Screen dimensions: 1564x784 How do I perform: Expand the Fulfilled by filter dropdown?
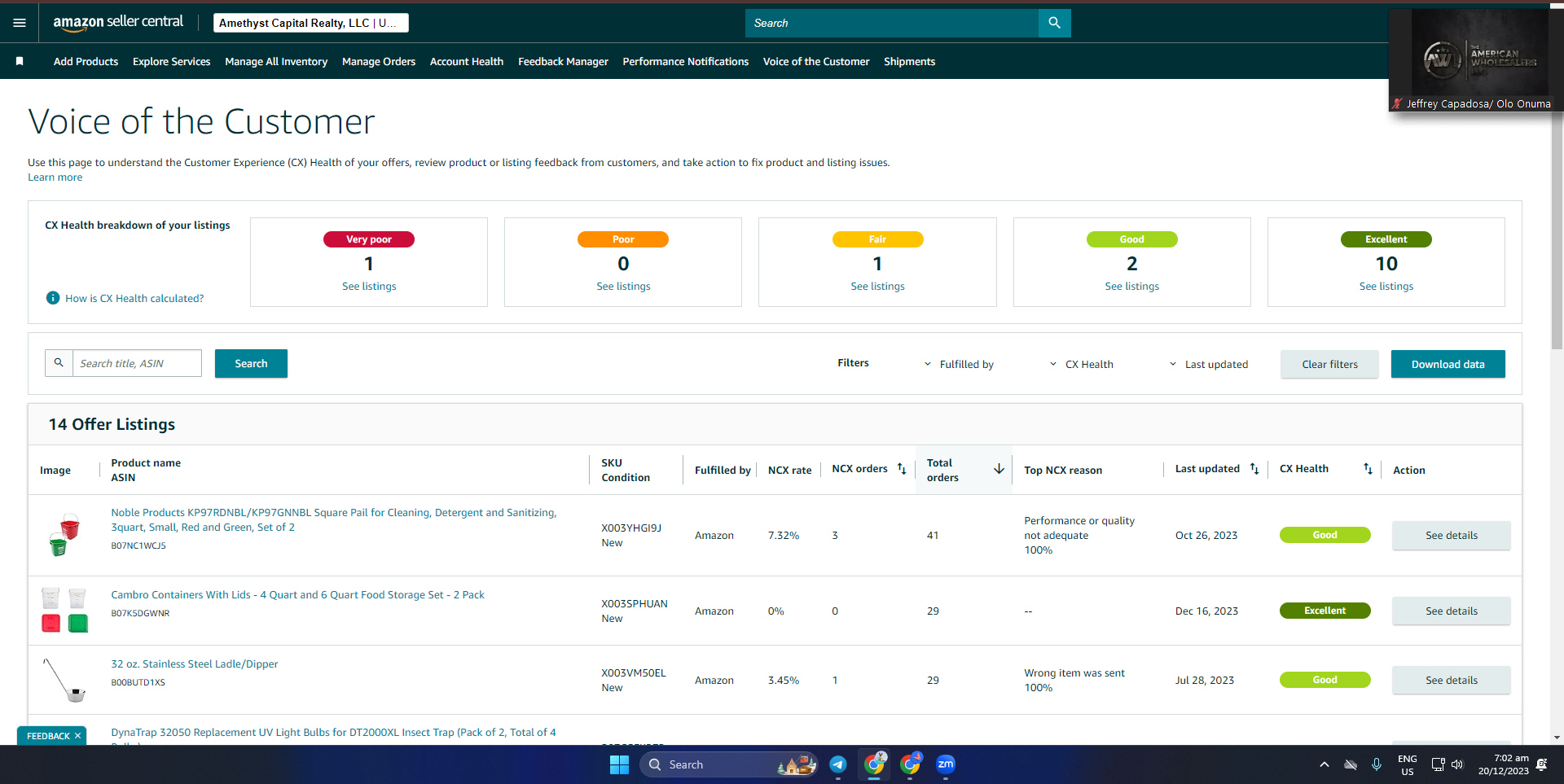(x=959, y=364)
